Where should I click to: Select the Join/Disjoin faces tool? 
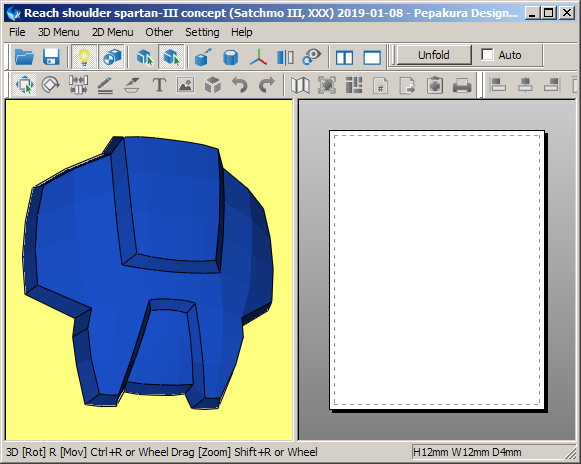tap(78, 85)
